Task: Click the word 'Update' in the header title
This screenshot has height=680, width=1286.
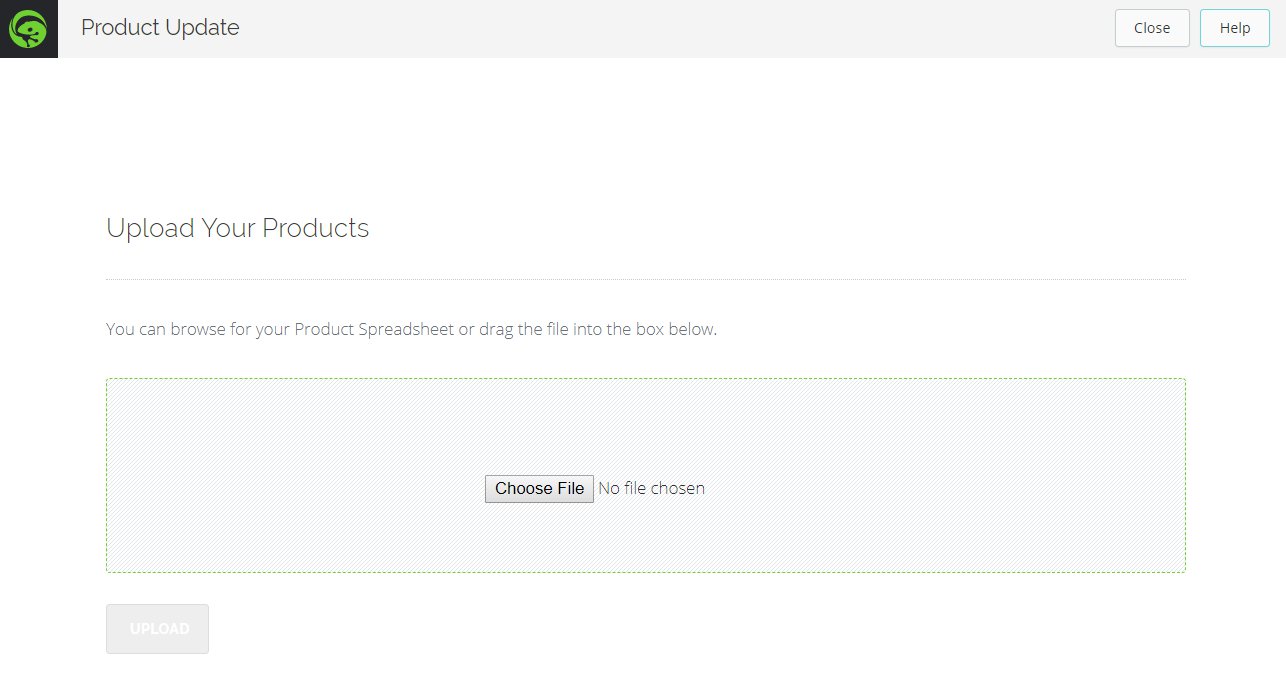Action: (202, 28)
